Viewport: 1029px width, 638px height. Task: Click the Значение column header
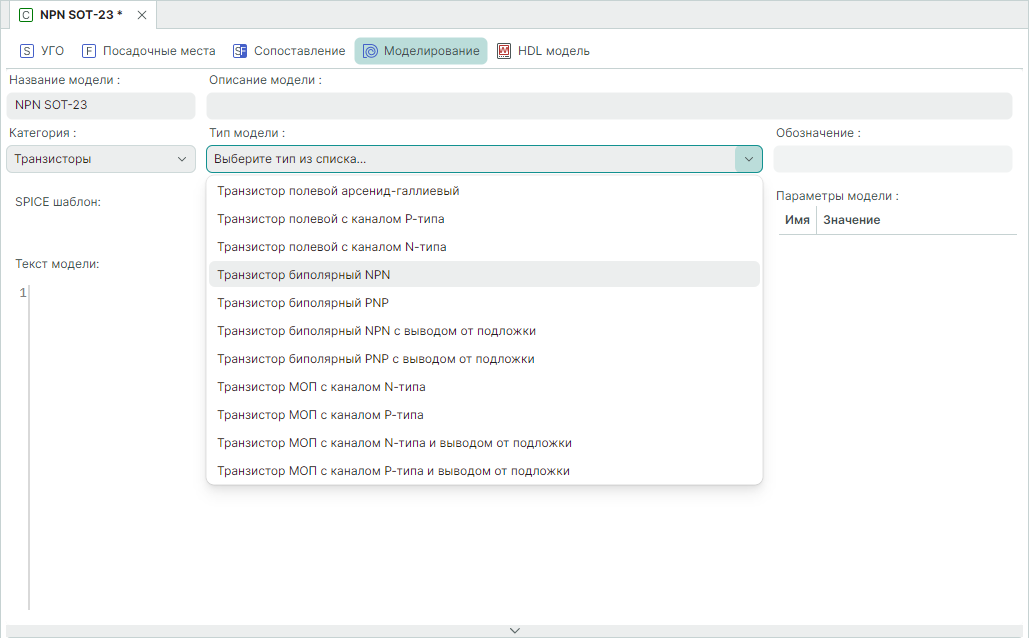coord(852,220)
